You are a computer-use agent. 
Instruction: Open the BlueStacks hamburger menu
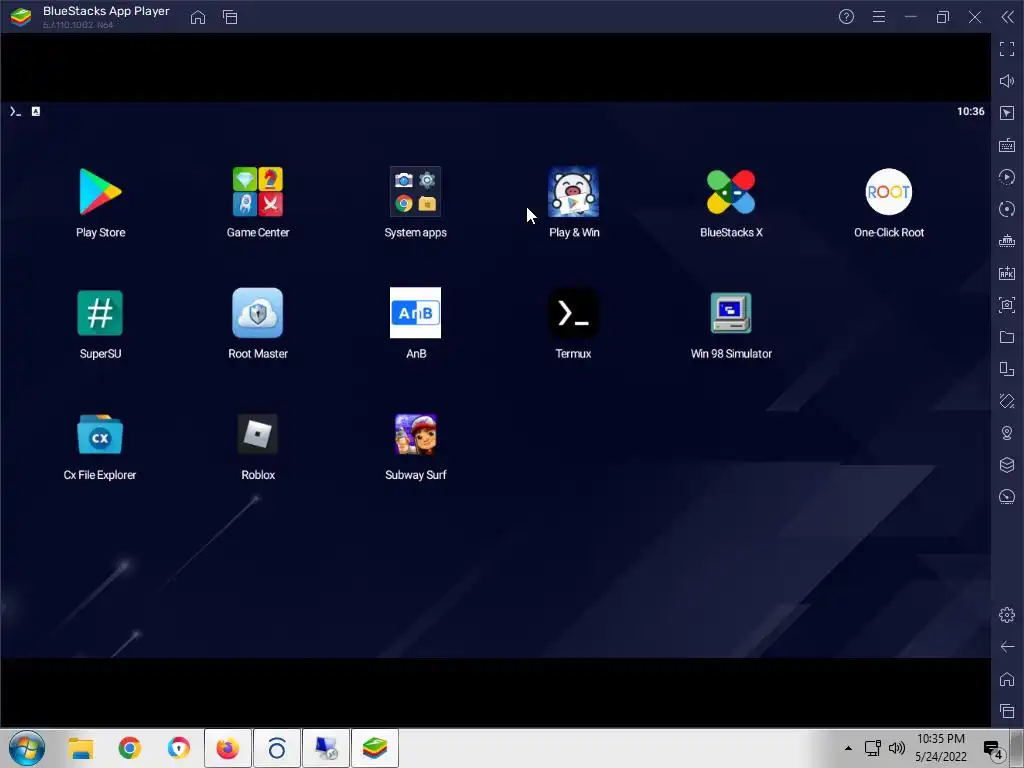coord(879,17)
